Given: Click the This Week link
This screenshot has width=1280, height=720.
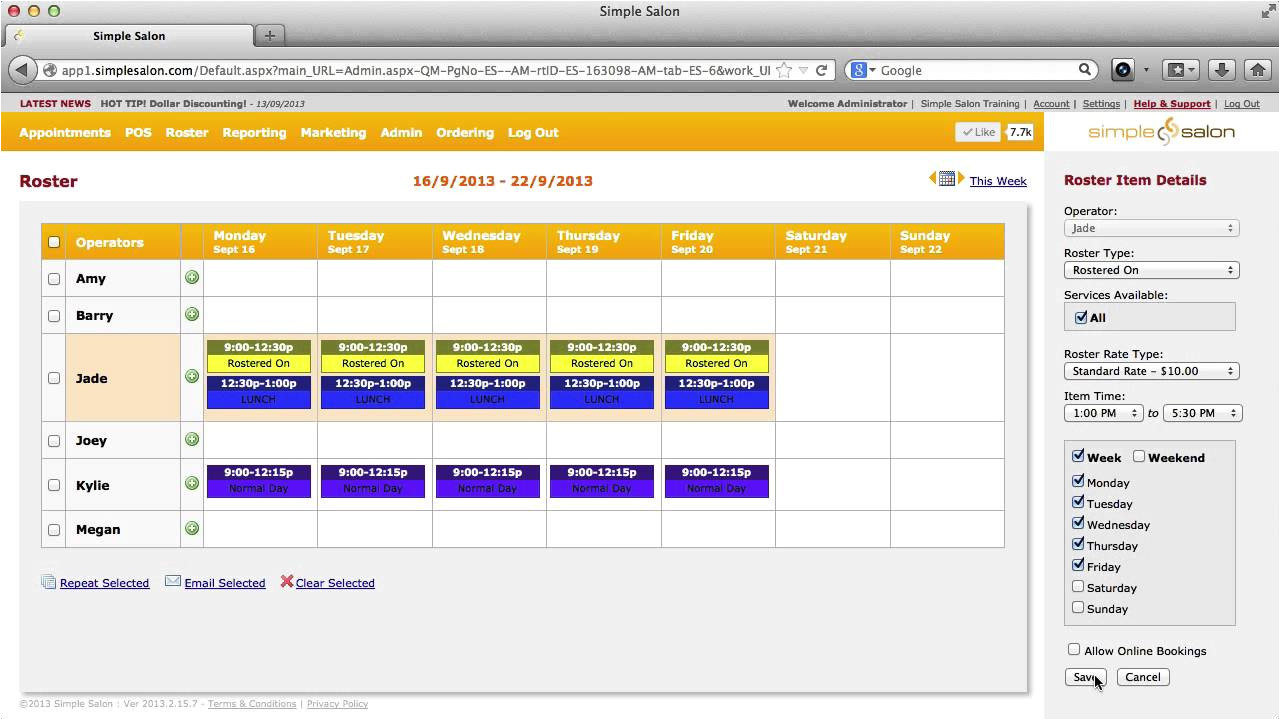Looking at the screenshot, I should pos(998,181).
